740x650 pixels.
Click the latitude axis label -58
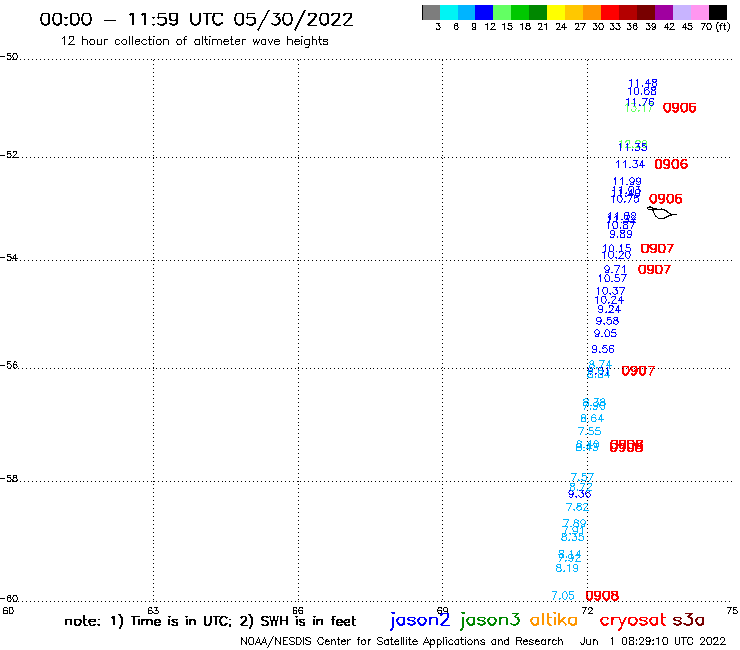9,478
